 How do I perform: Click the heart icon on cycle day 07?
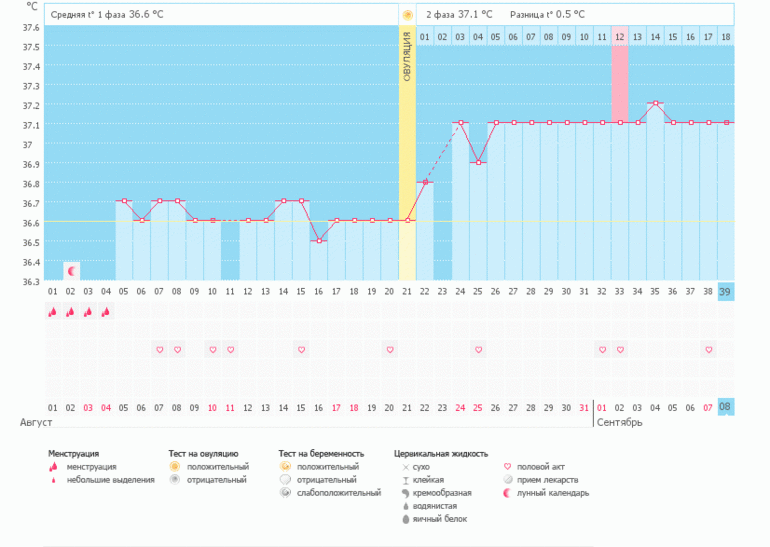159,350
